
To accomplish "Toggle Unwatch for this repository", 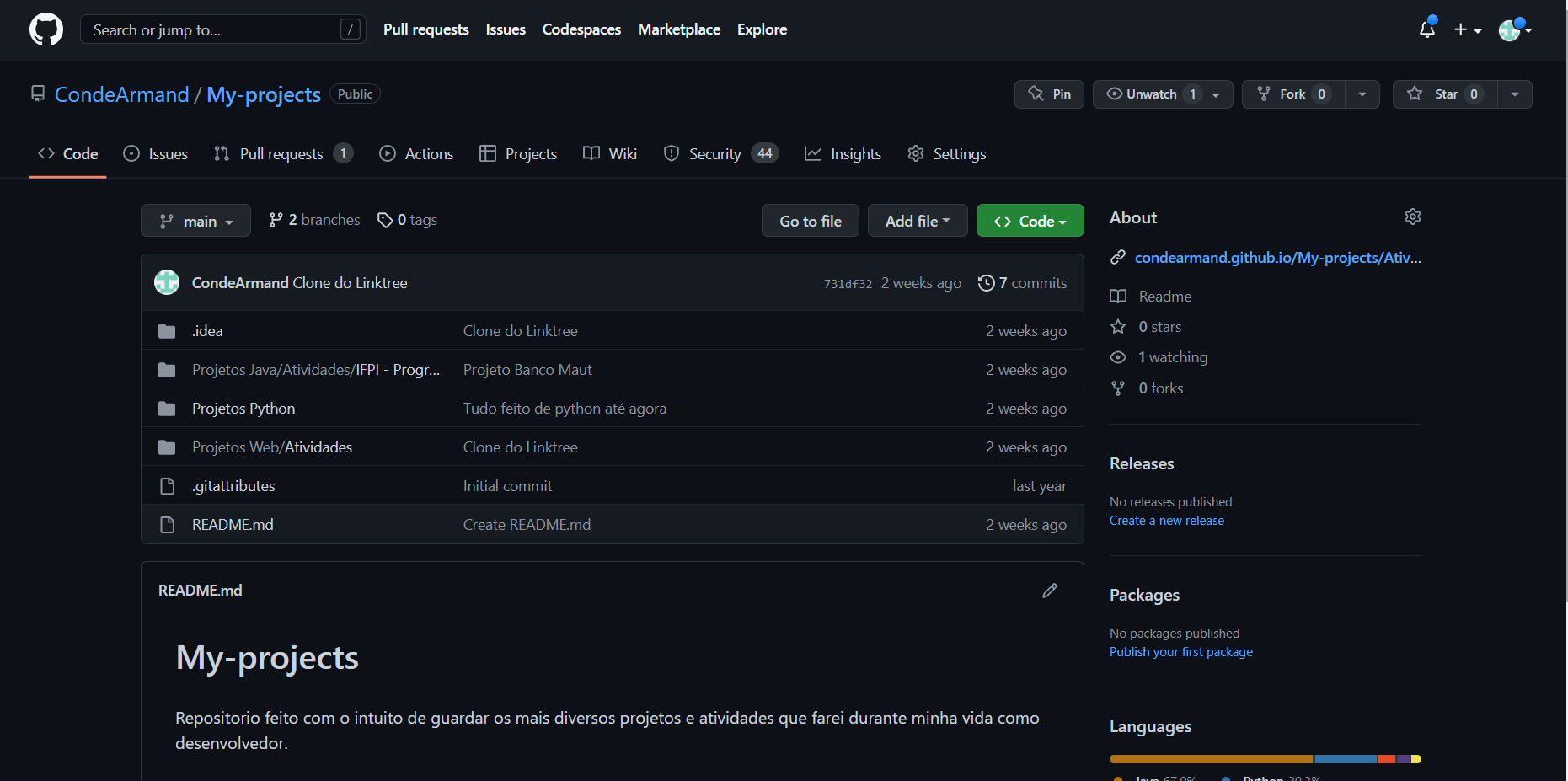I will [1153, 94].
